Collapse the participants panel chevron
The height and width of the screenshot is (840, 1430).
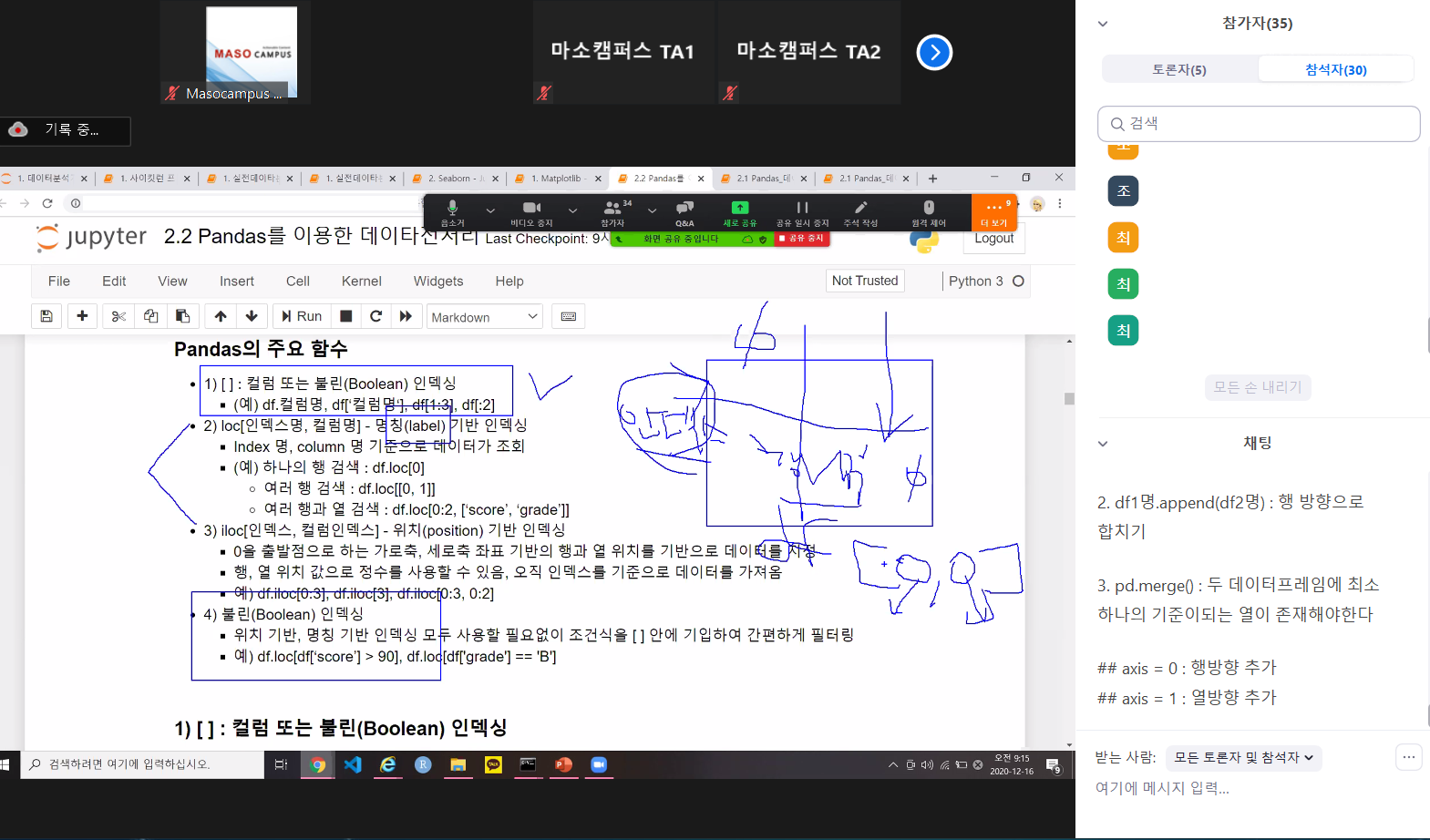click(x=1103, y=24)
